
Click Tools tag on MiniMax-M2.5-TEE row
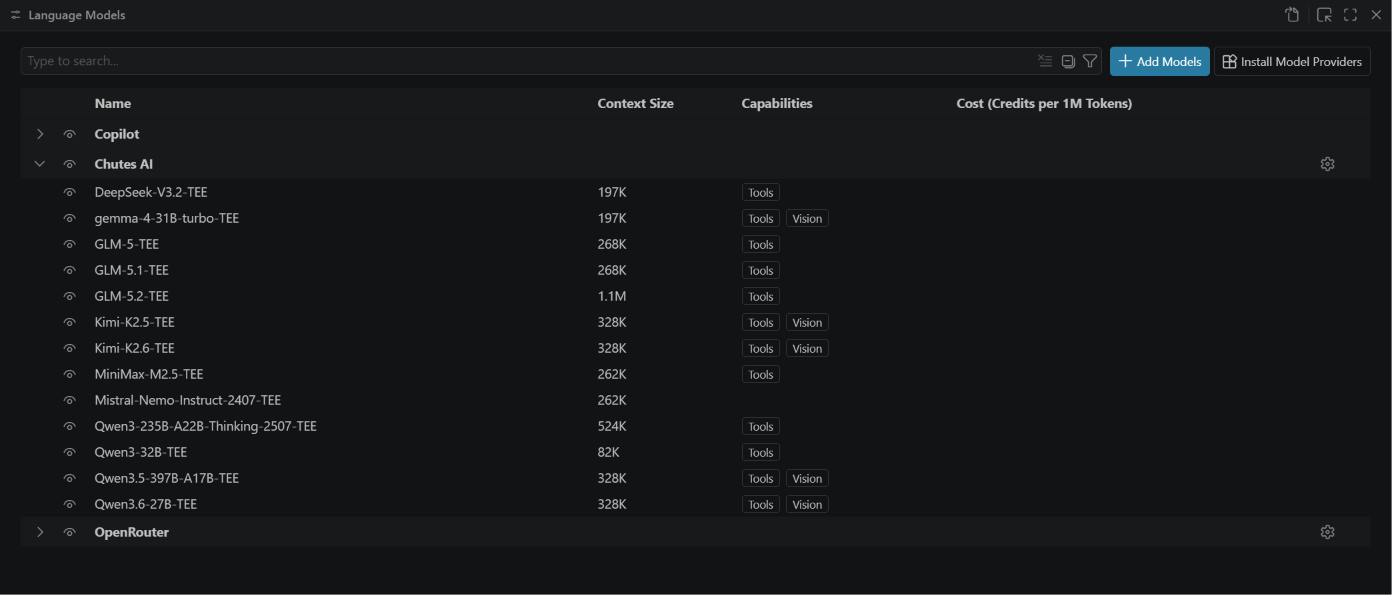point(761,374)
